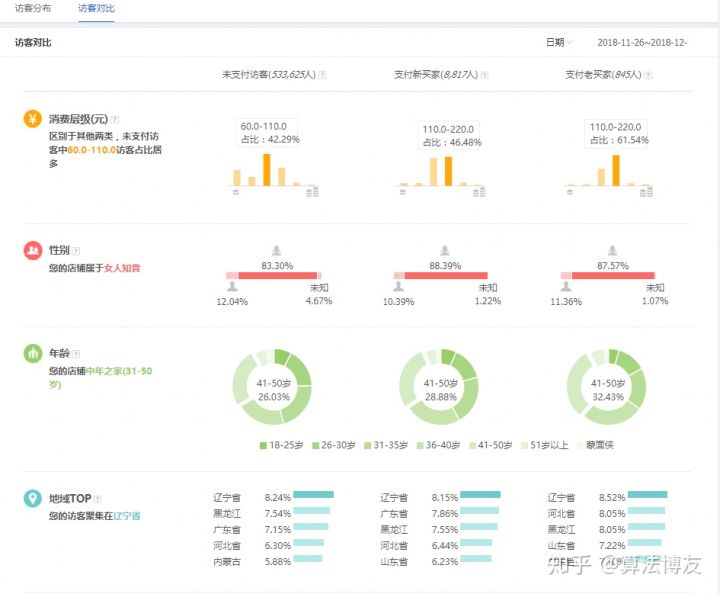Open the 2018-11-26 date range picker
The image size is (720, 594).
642,43
